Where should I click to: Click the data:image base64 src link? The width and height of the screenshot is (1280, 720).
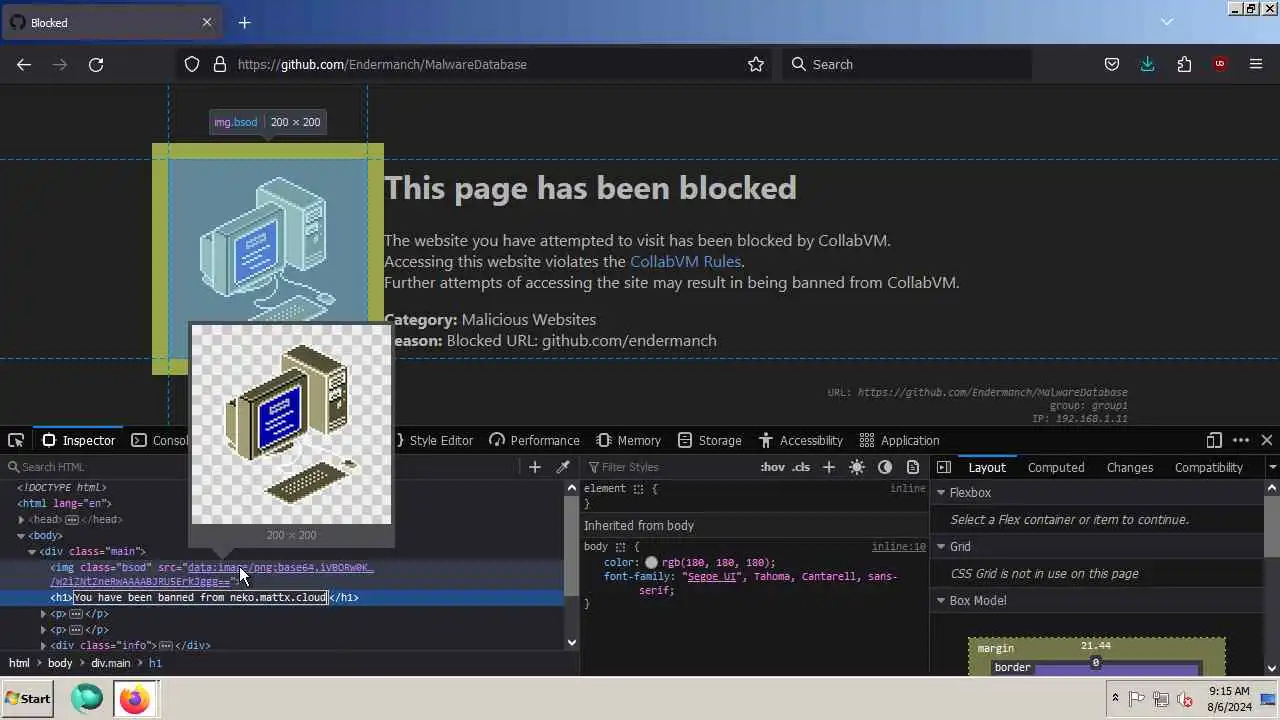(280, 568)
